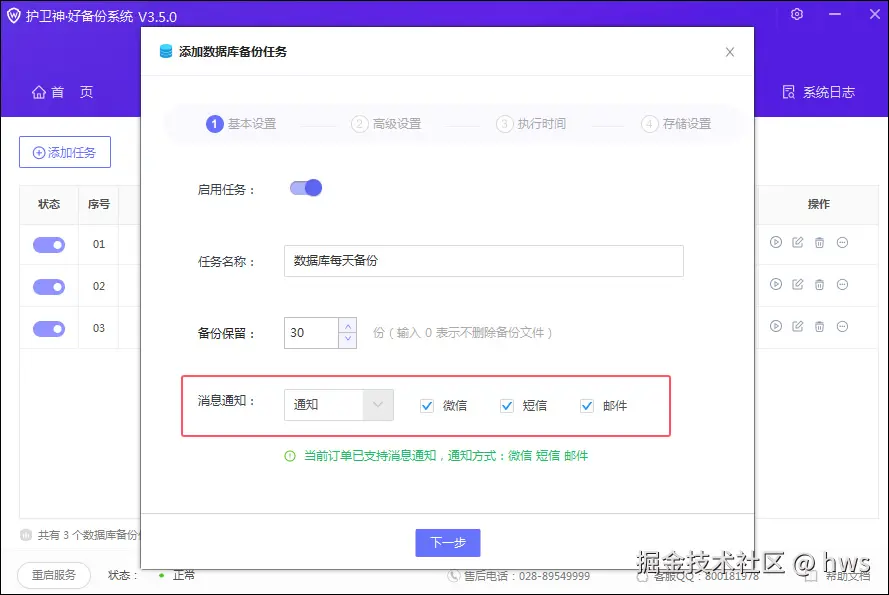
Task: Uncheck the 微信 notification checkbox
Action: pos(427,405)
